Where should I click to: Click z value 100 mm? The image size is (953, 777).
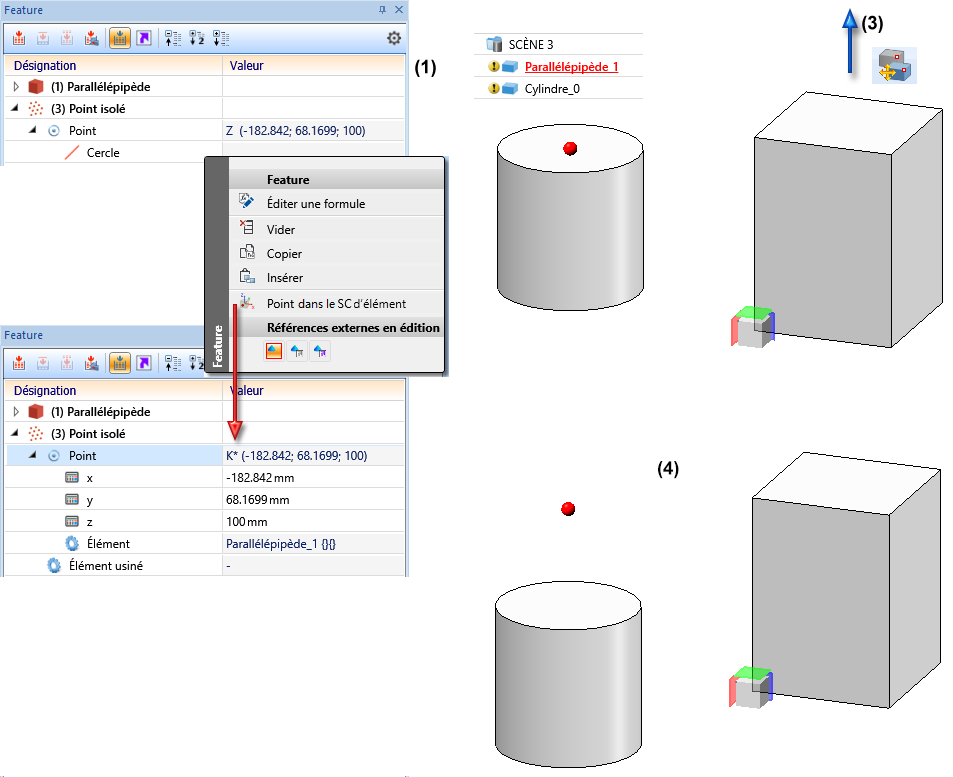[247, 522]
